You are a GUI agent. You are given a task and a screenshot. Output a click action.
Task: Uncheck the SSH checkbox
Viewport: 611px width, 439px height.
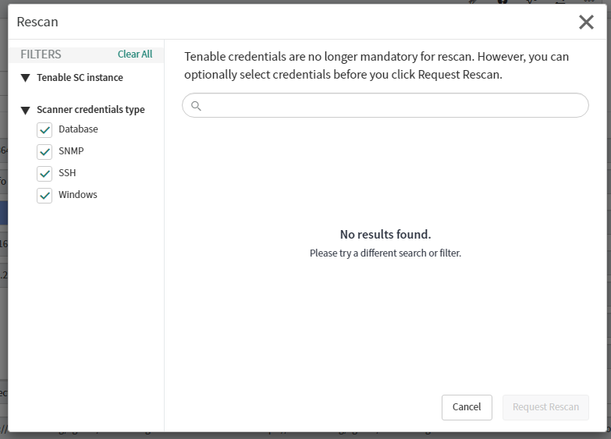(x=44, y=173)
